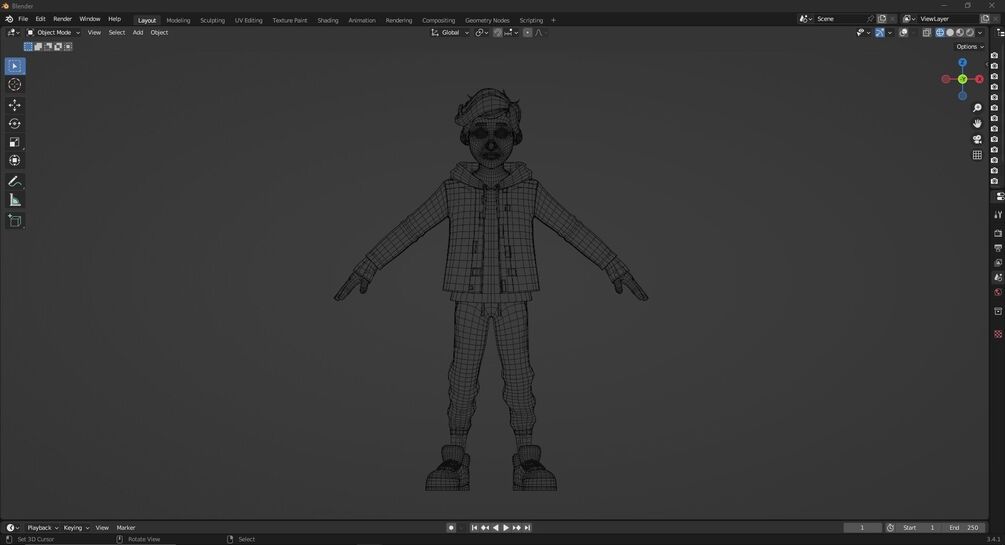Switch to the Geometry Nodes workspace tab
The width and height of the screenshot is (1005, 545).
(487, 21)
